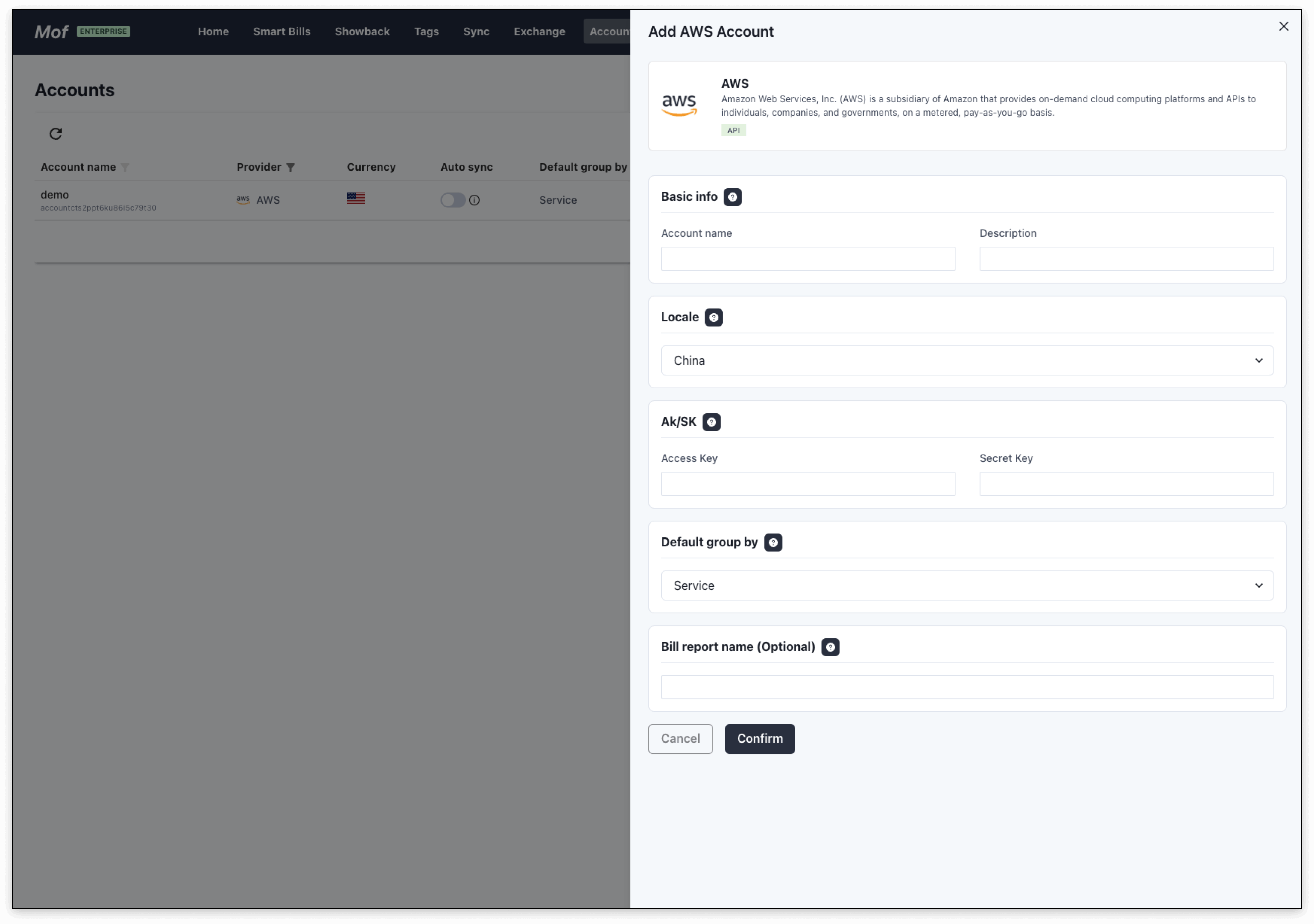Click the Bill report name help icon
This screenshot has height=924, width=1314.
(830, 647)
